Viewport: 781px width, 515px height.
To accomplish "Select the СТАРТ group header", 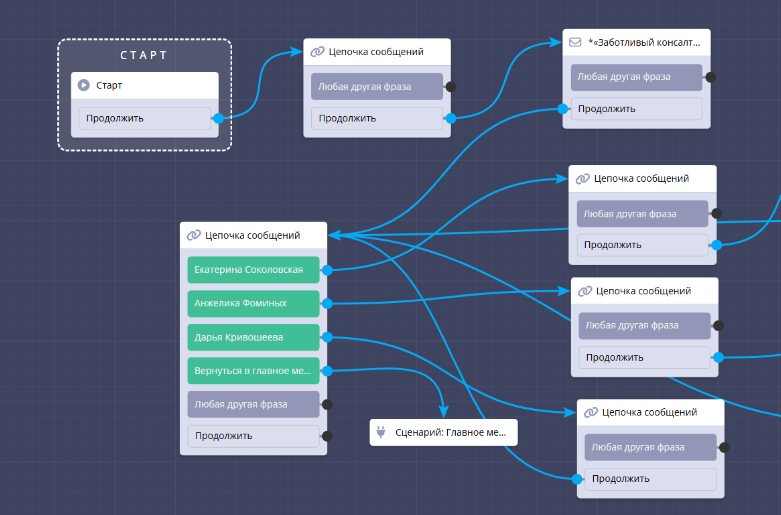I will pyautogui.click(x=144, y=55).
